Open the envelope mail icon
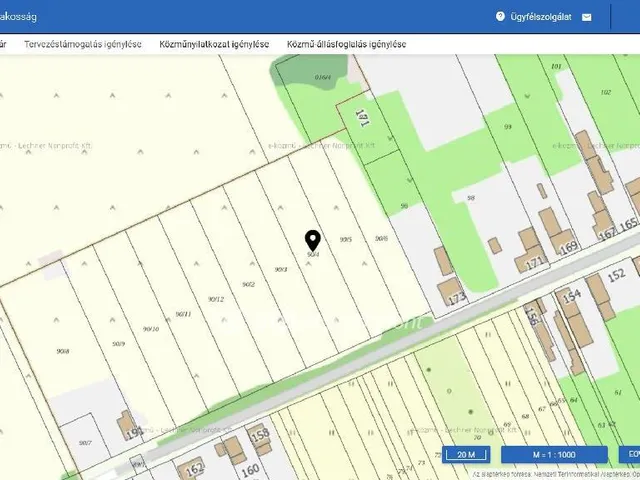Screen dimensions: 640x480 click(587, 17)
